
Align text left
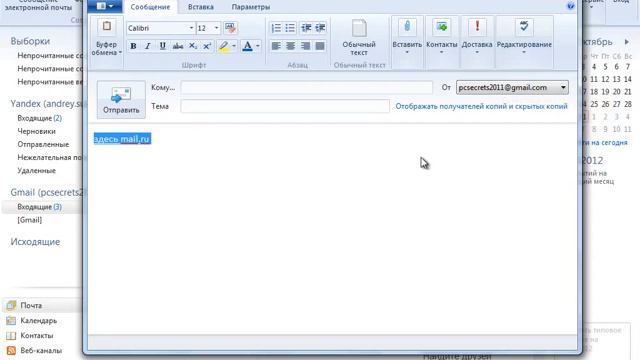tap(276, 46)
